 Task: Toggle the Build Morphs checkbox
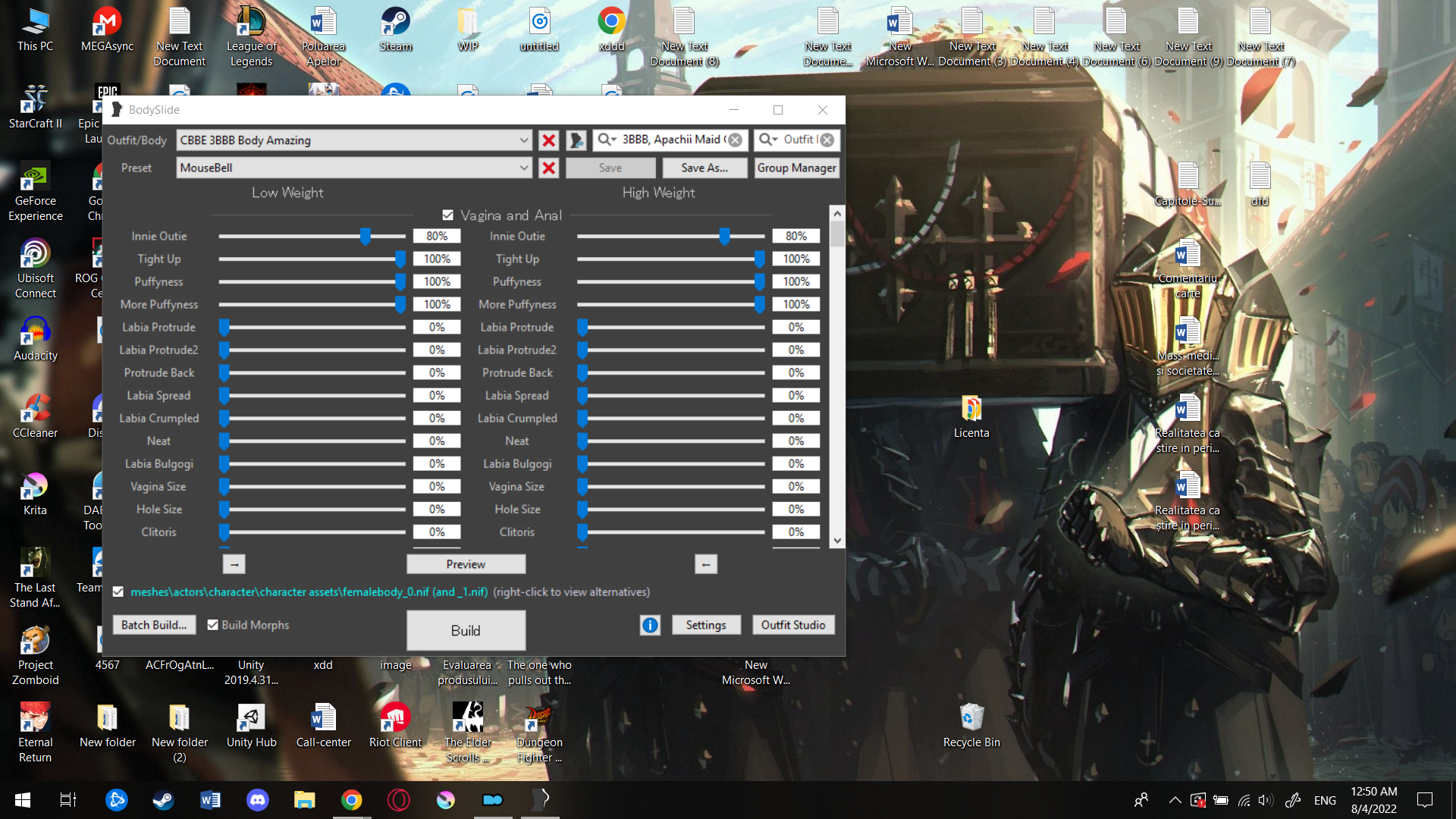click(213, 625)
